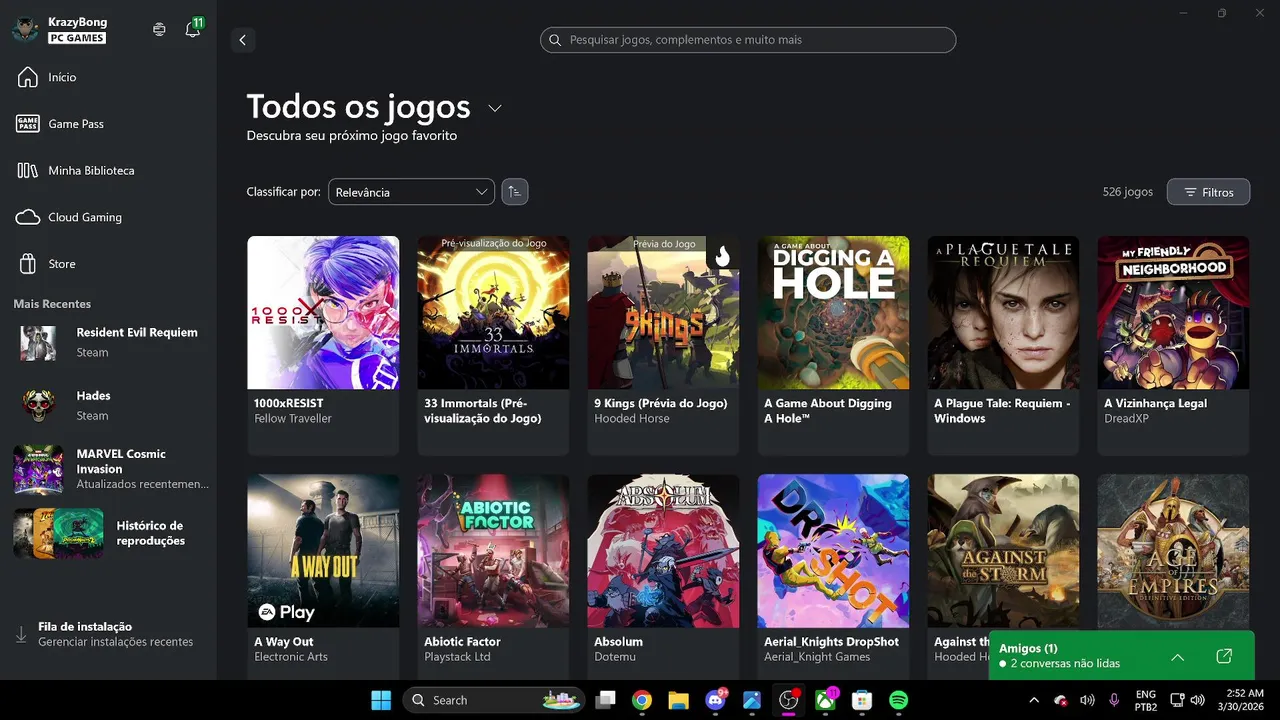
Task: Open Início home in sidebar
Action: pyautogui.click(x=108, y=77)
